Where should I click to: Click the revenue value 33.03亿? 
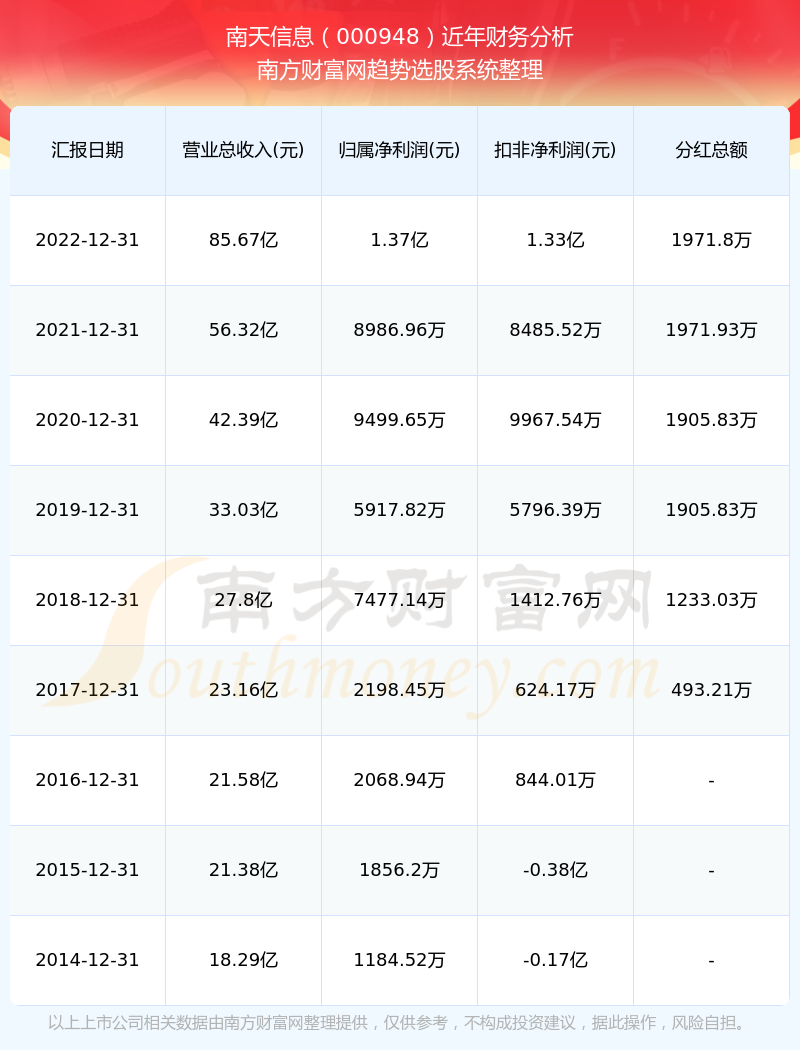pos(244,510)
